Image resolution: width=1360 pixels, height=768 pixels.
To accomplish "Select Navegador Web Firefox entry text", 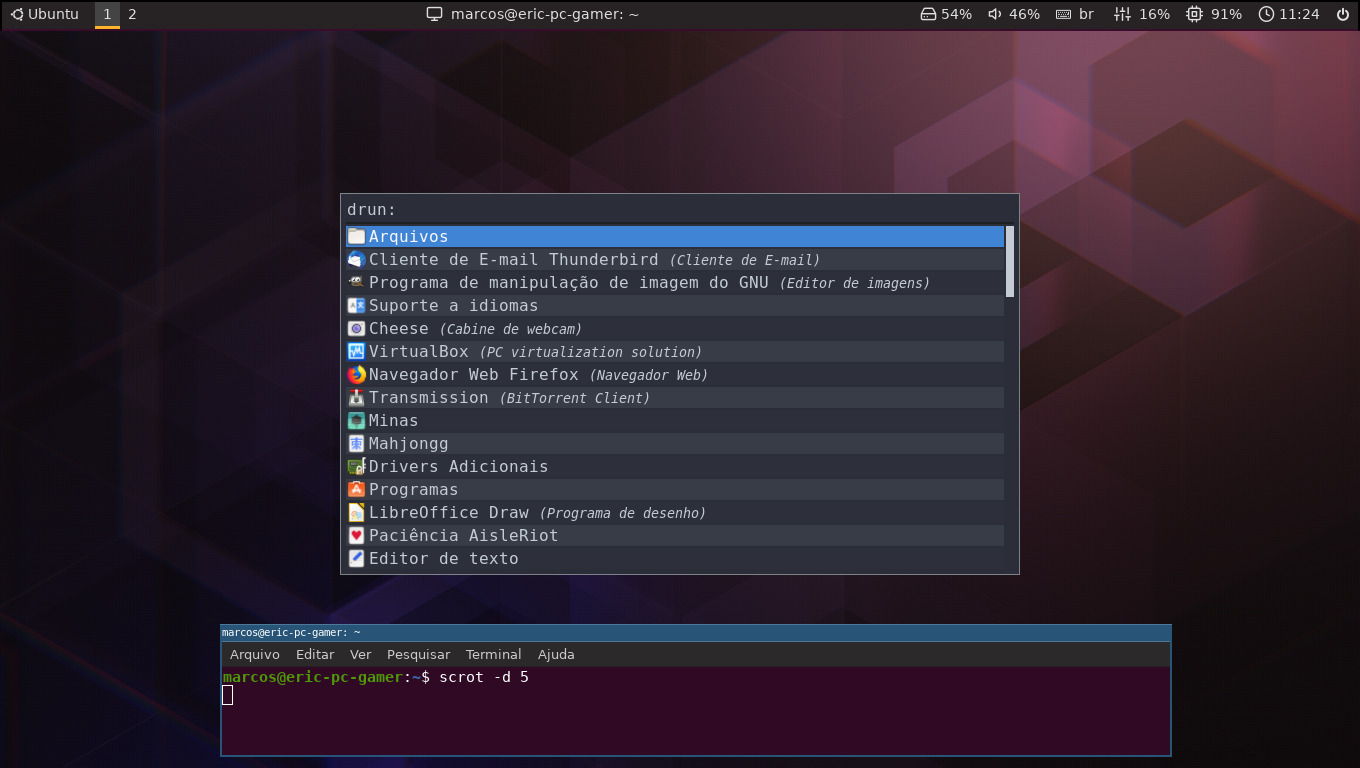I will [x=473, y=374].
